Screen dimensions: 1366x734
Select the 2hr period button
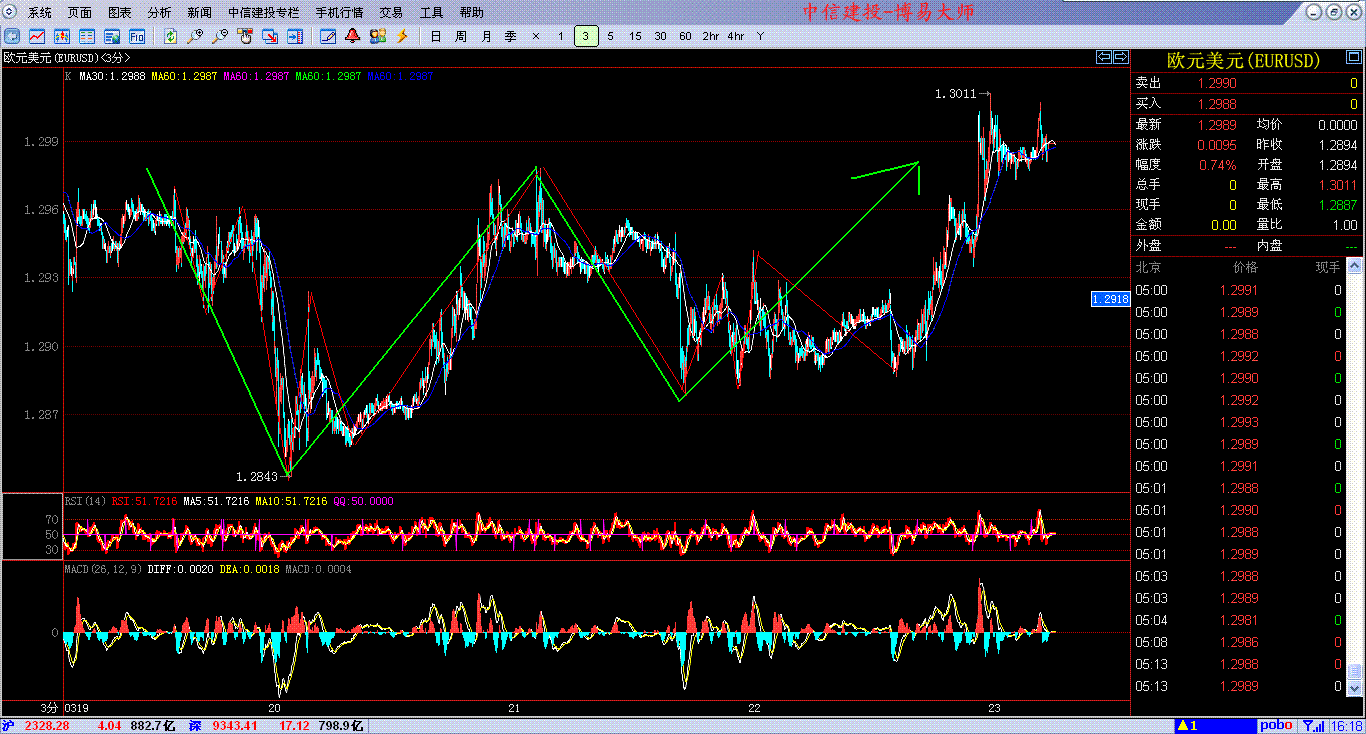710,36
